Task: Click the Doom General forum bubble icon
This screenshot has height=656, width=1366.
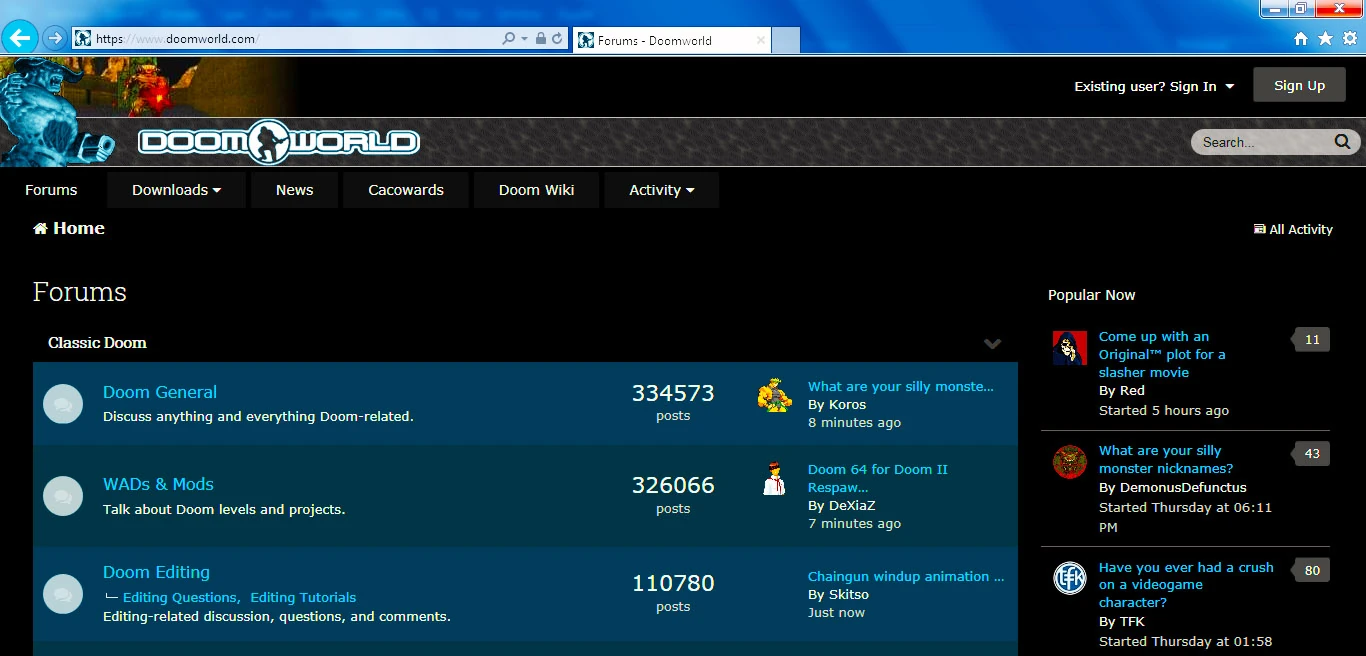Action: click(x=63, y=404)
